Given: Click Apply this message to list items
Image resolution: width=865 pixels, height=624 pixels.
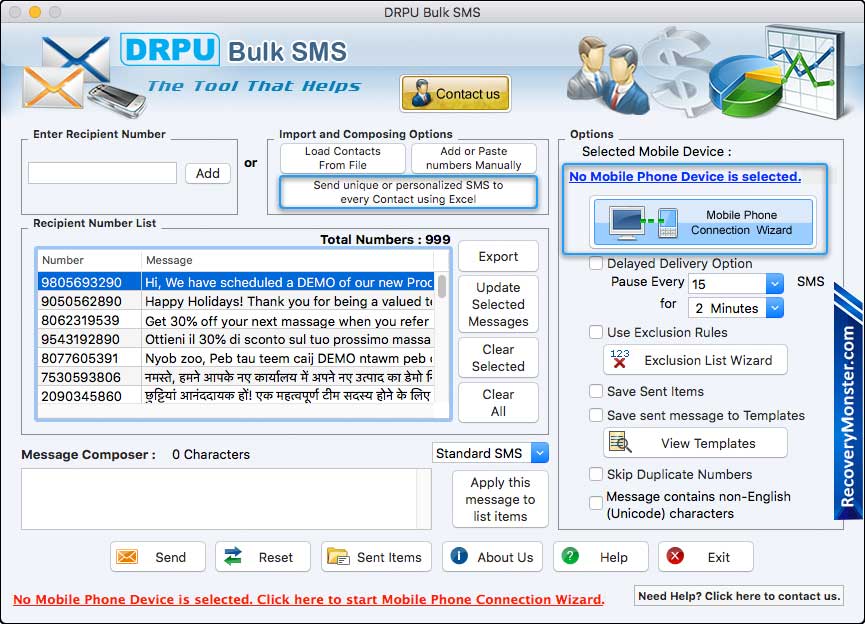Looking at the screenshot, I should point(500,499).
